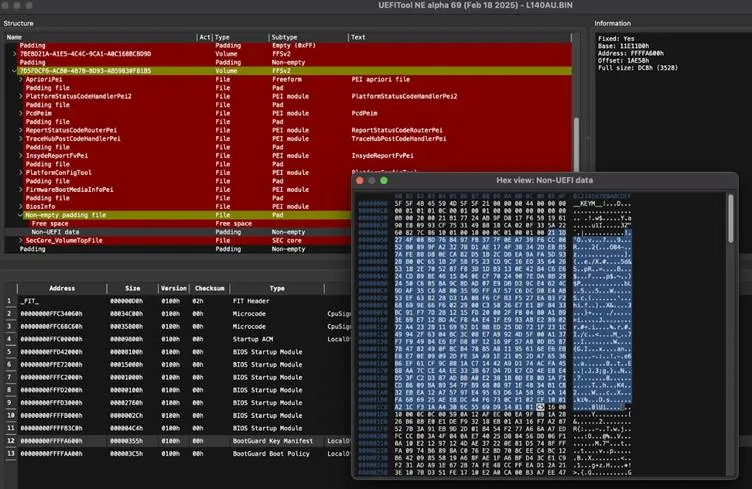
Task: Click the FIT Version column header
Action: [174, 289]
